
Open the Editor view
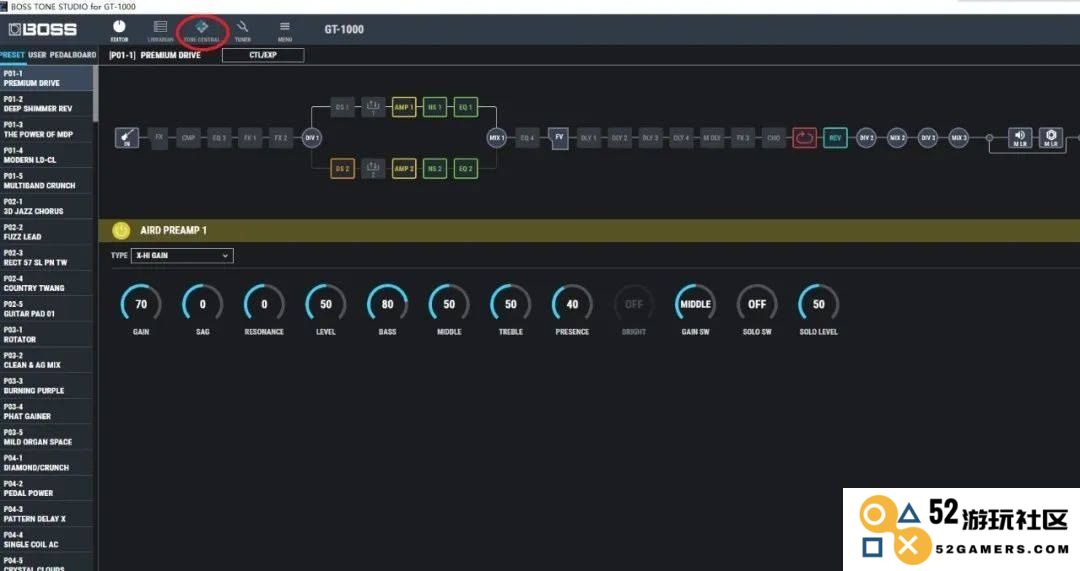(x=119, y=30)
